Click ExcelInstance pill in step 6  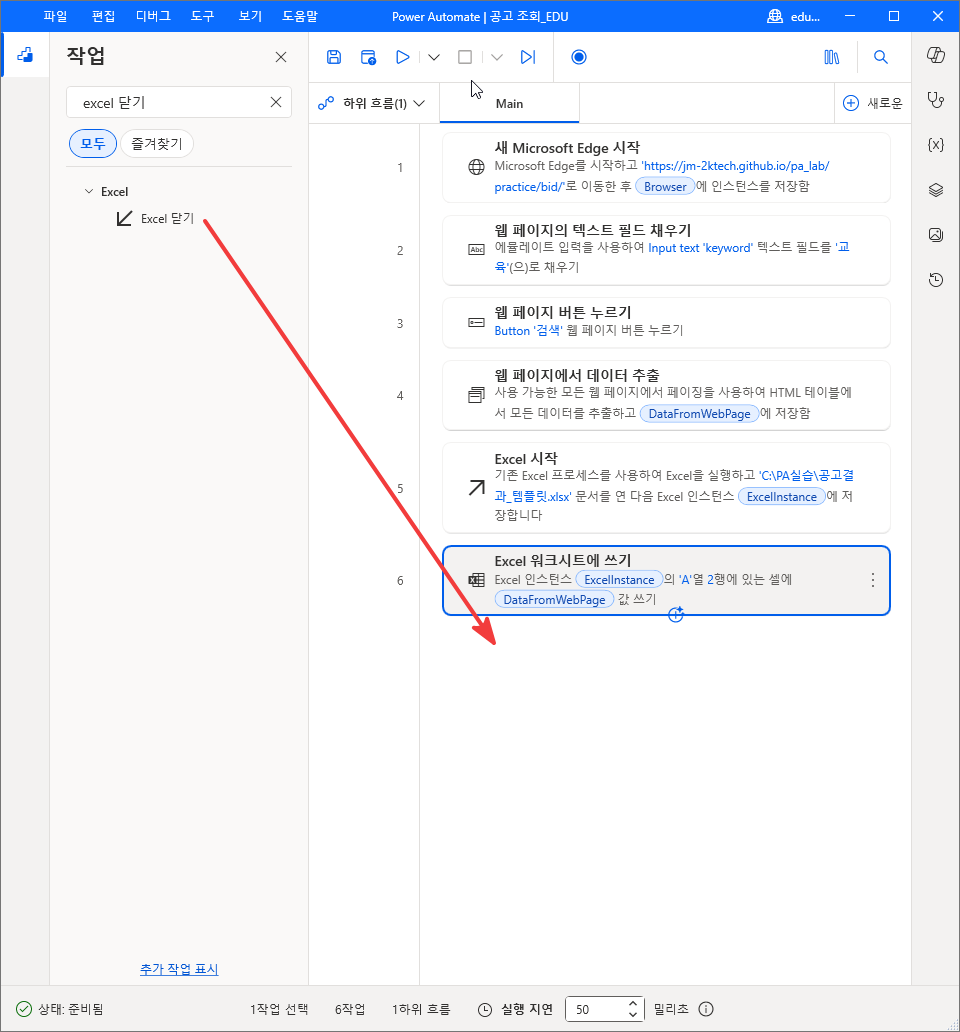[619, 579]
